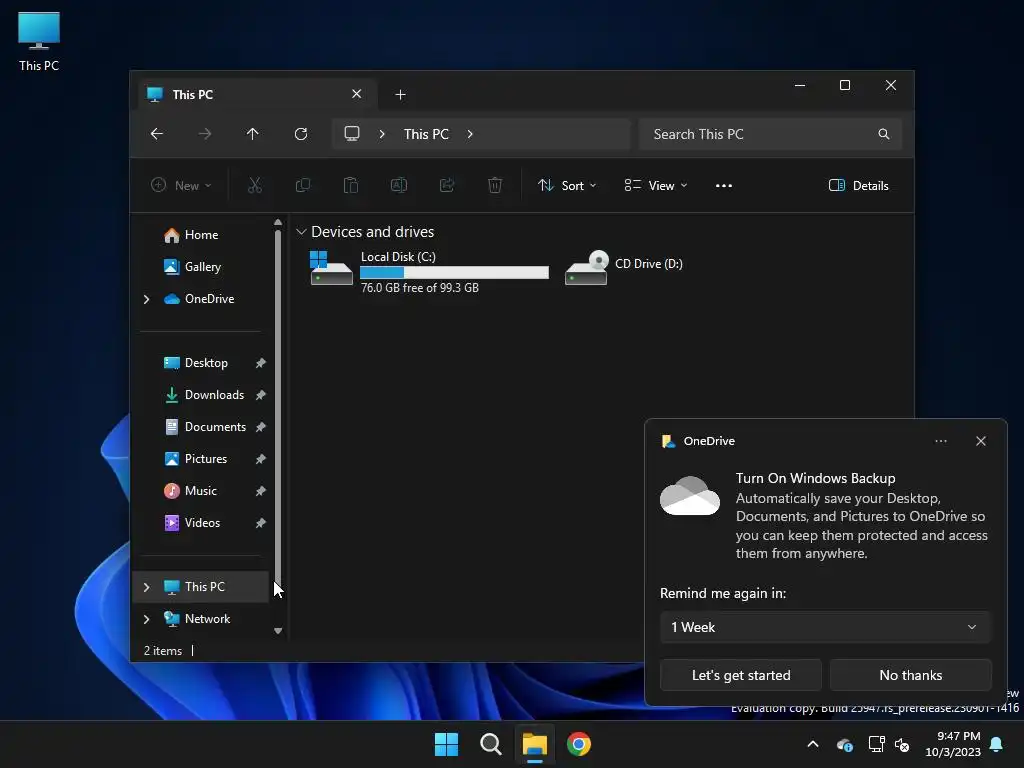Open the 1 Week reminder dropdown
The width and height of the screenshot is (1024, 768).
point(825,627)
